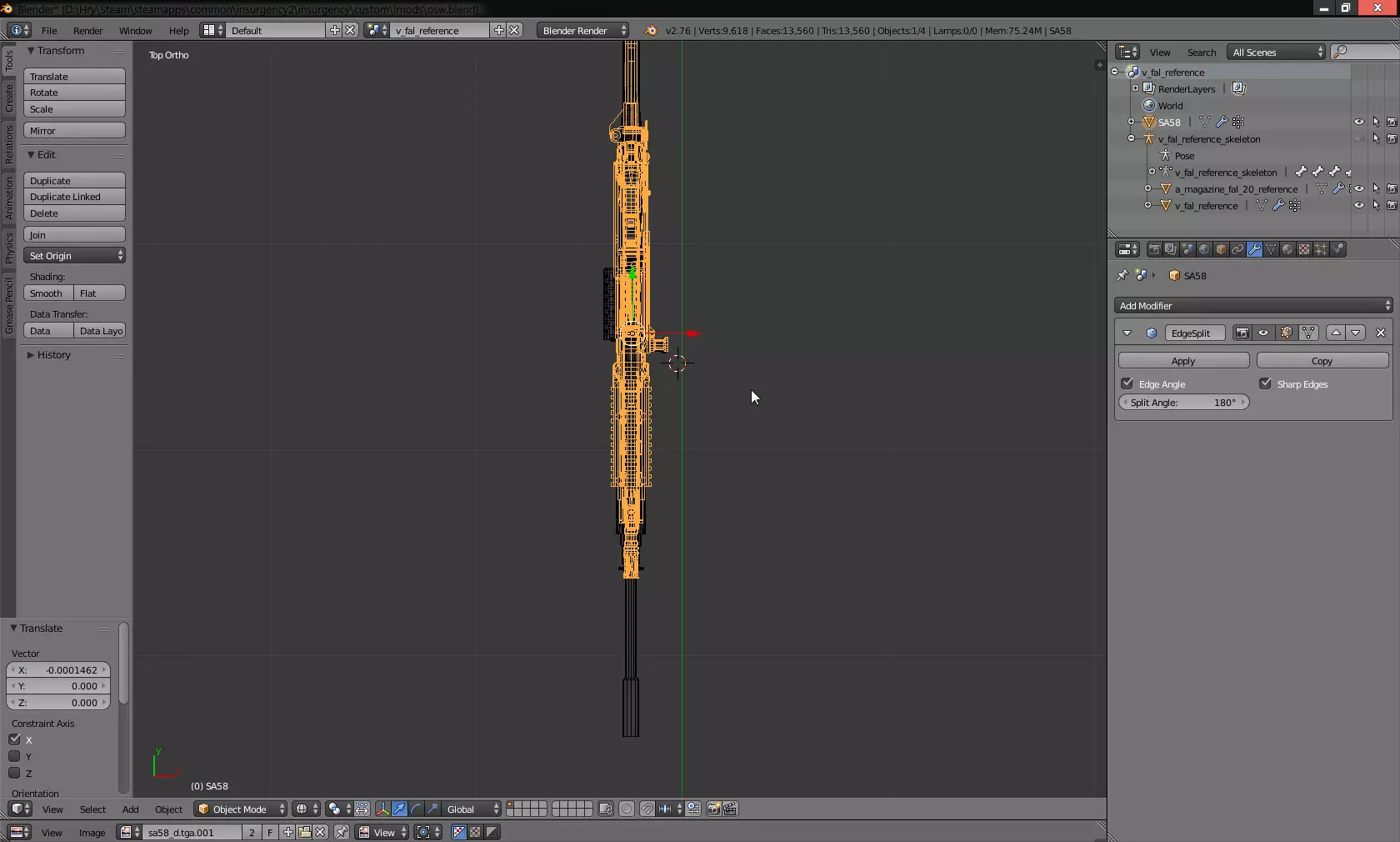Toggle EdgeSplit modifier viewport display (eye)
Screen dimensions: 1400x842
pos(1264,333)
